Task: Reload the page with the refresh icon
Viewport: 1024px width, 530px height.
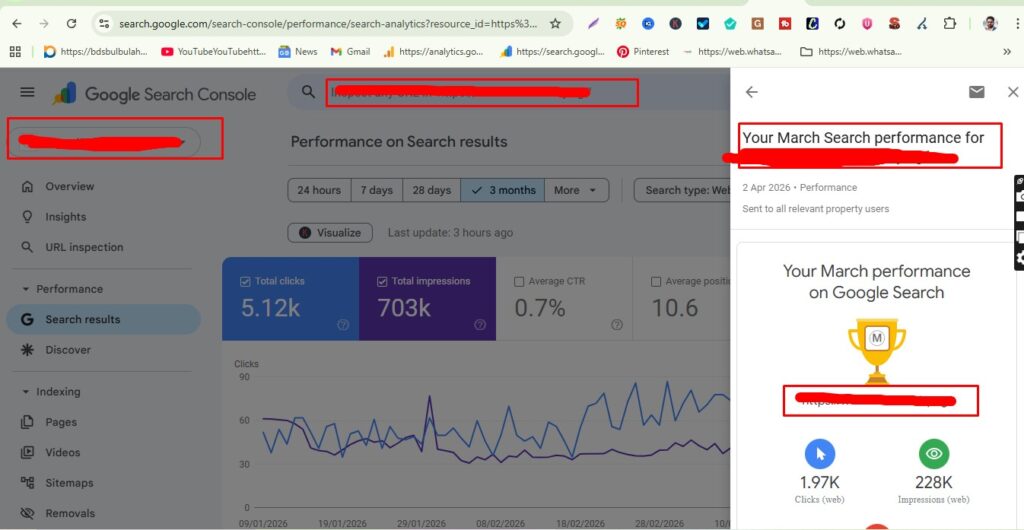Action: click(x=72, y=23)
